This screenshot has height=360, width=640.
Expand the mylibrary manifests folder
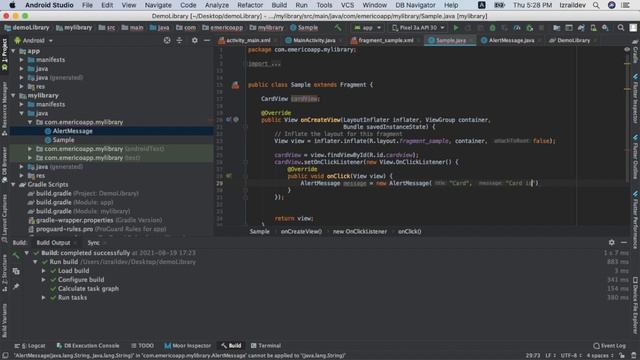22,104
